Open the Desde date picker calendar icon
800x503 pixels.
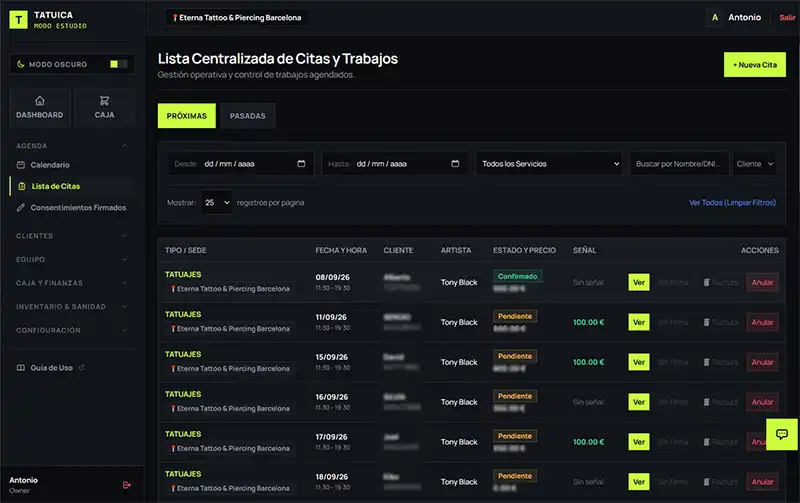coord(302,163)
